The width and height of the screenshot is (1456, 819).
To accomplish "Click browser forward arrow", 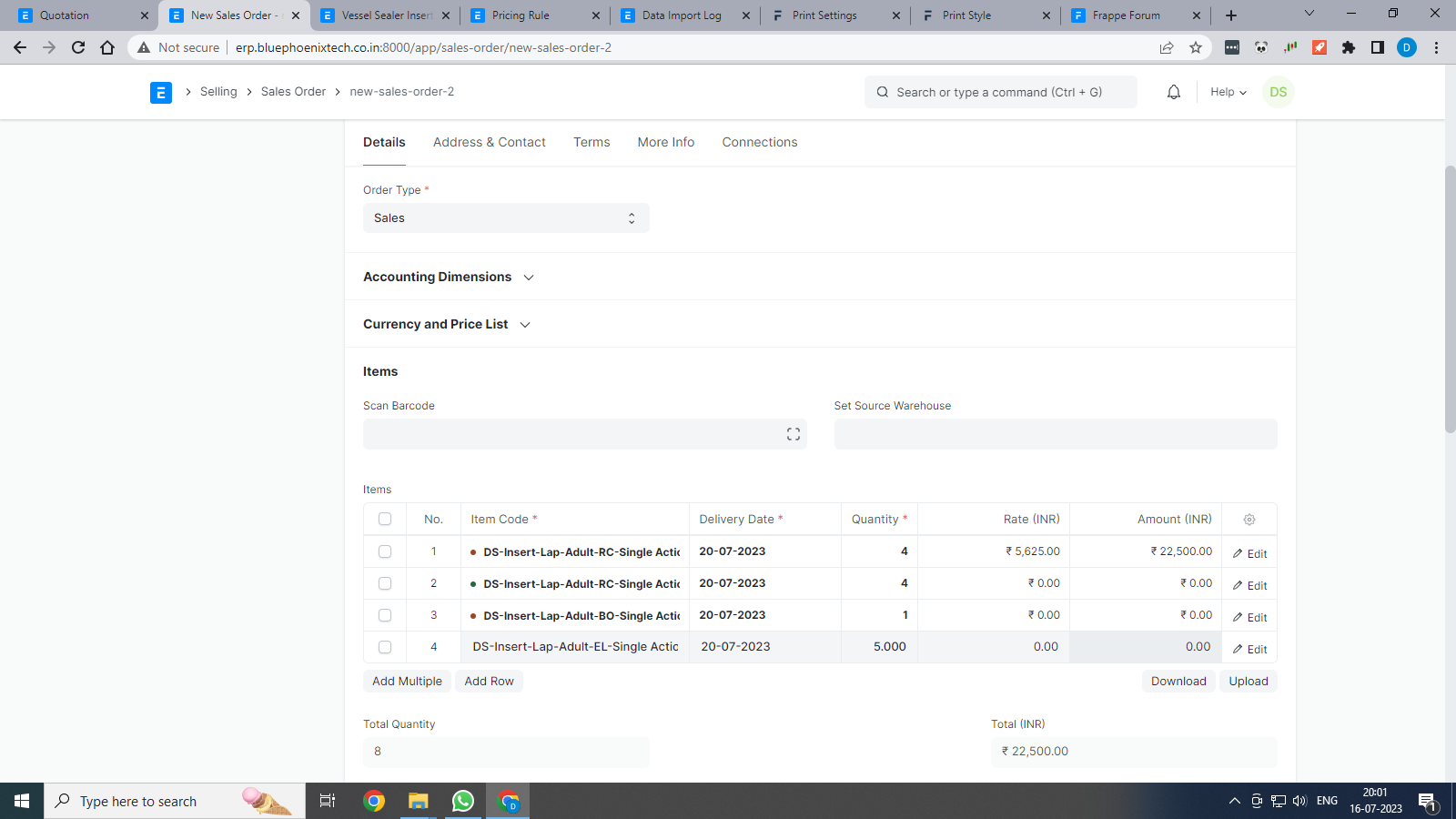I will (x=49, y=47).
